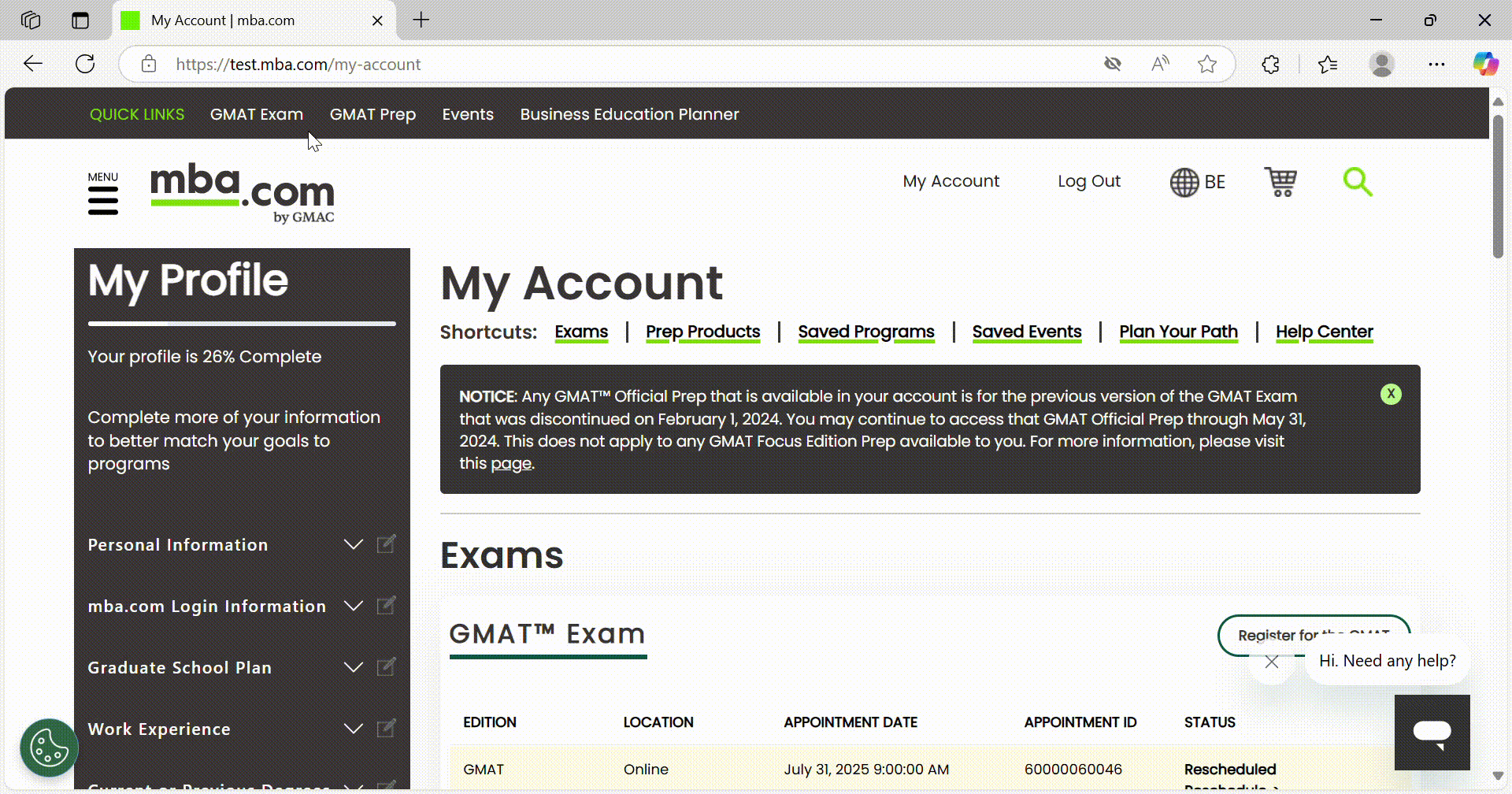This screenshot has width=1512, height=794.
Task: Click the Online location cell
Action: coord(646,770)
